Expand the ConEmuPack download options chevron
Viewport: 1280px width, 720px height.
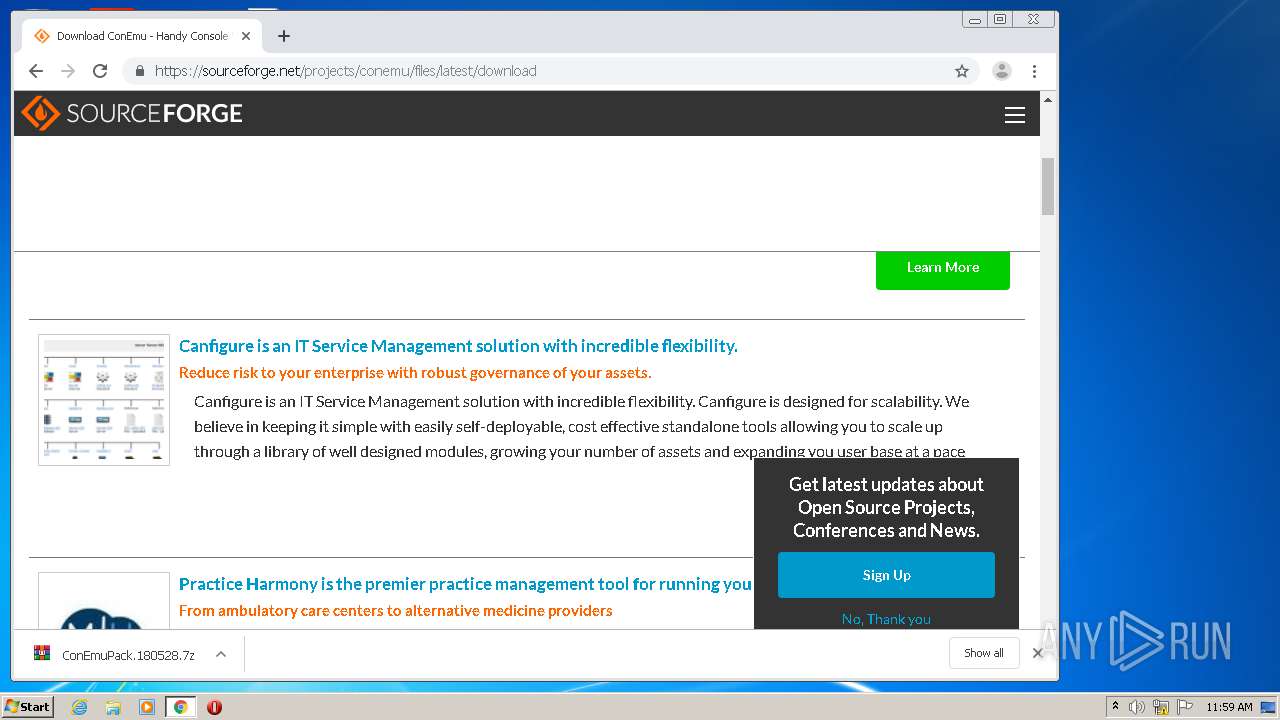pyautogui.click(x=221, y=654)
